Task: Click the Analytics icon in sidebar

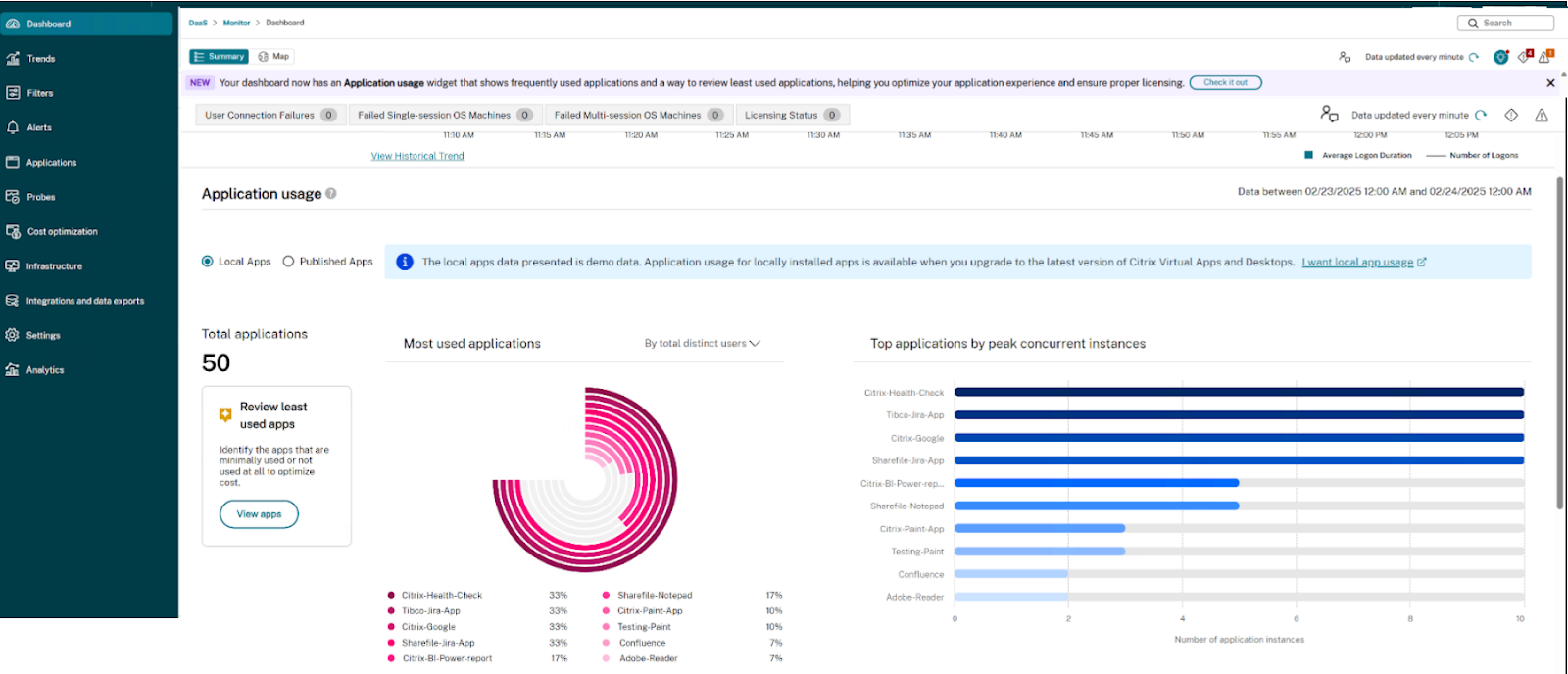Action: click(13, 370)
